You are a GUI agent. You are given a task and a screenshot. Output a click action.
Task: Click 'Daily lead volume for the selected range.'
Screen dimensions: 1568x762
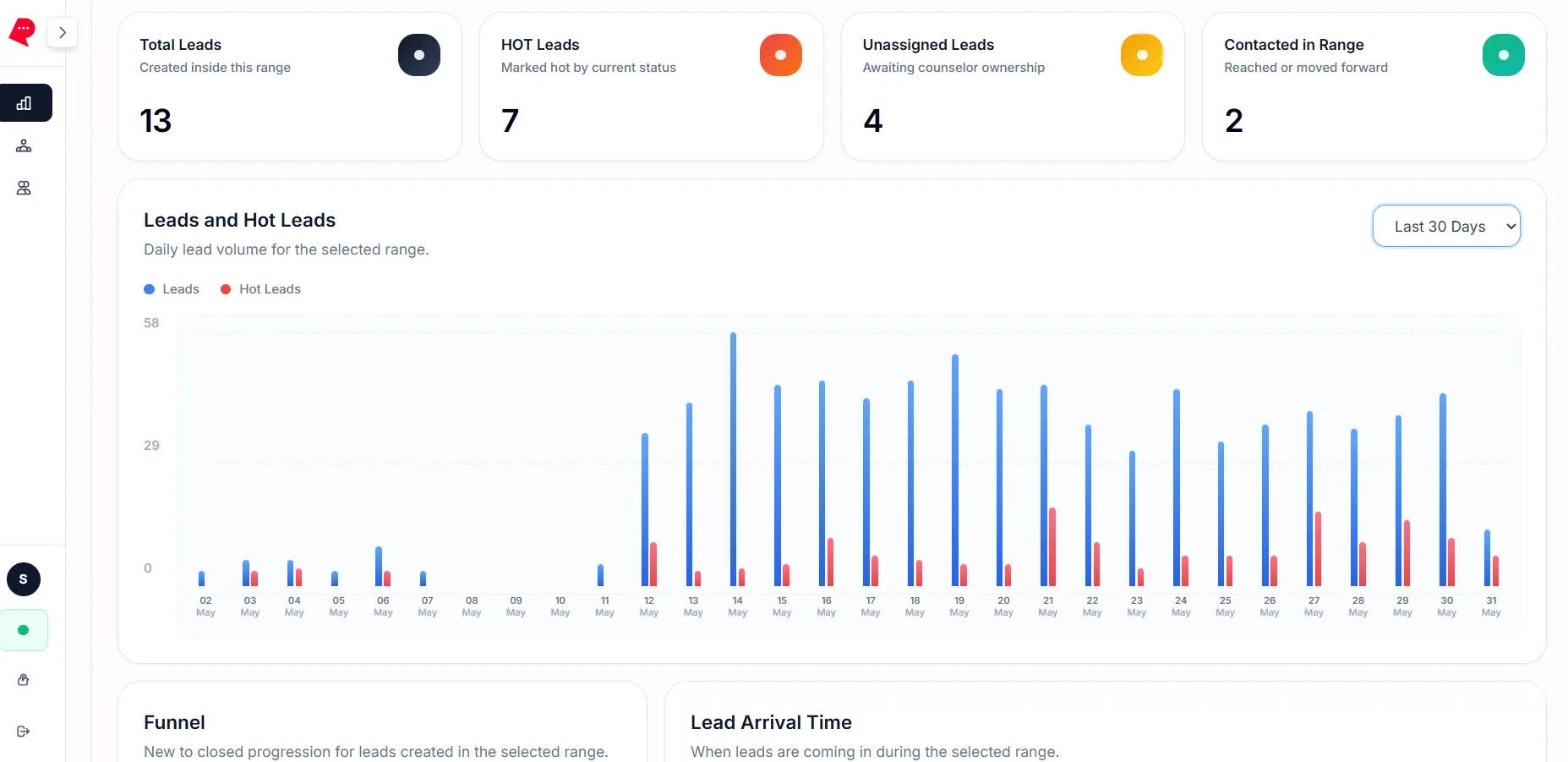tap(287, 249)
